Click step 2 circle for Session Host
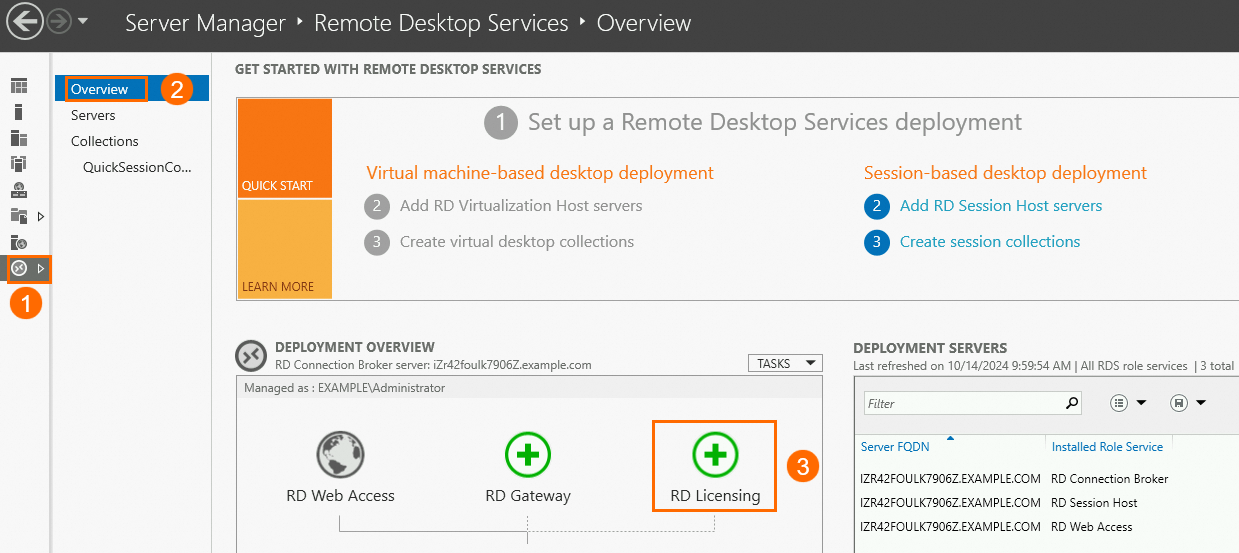Viewport: 1239px width, 553px height. (x=877, y=206)
